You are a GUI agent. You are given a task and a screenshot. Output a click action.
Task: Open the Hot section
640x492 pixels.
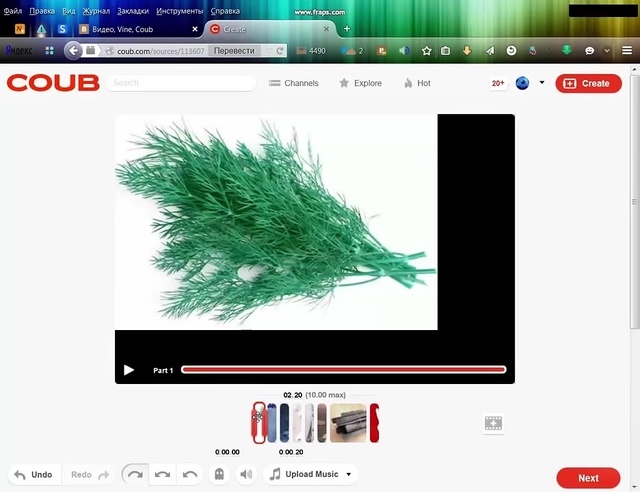coord(417,83)
